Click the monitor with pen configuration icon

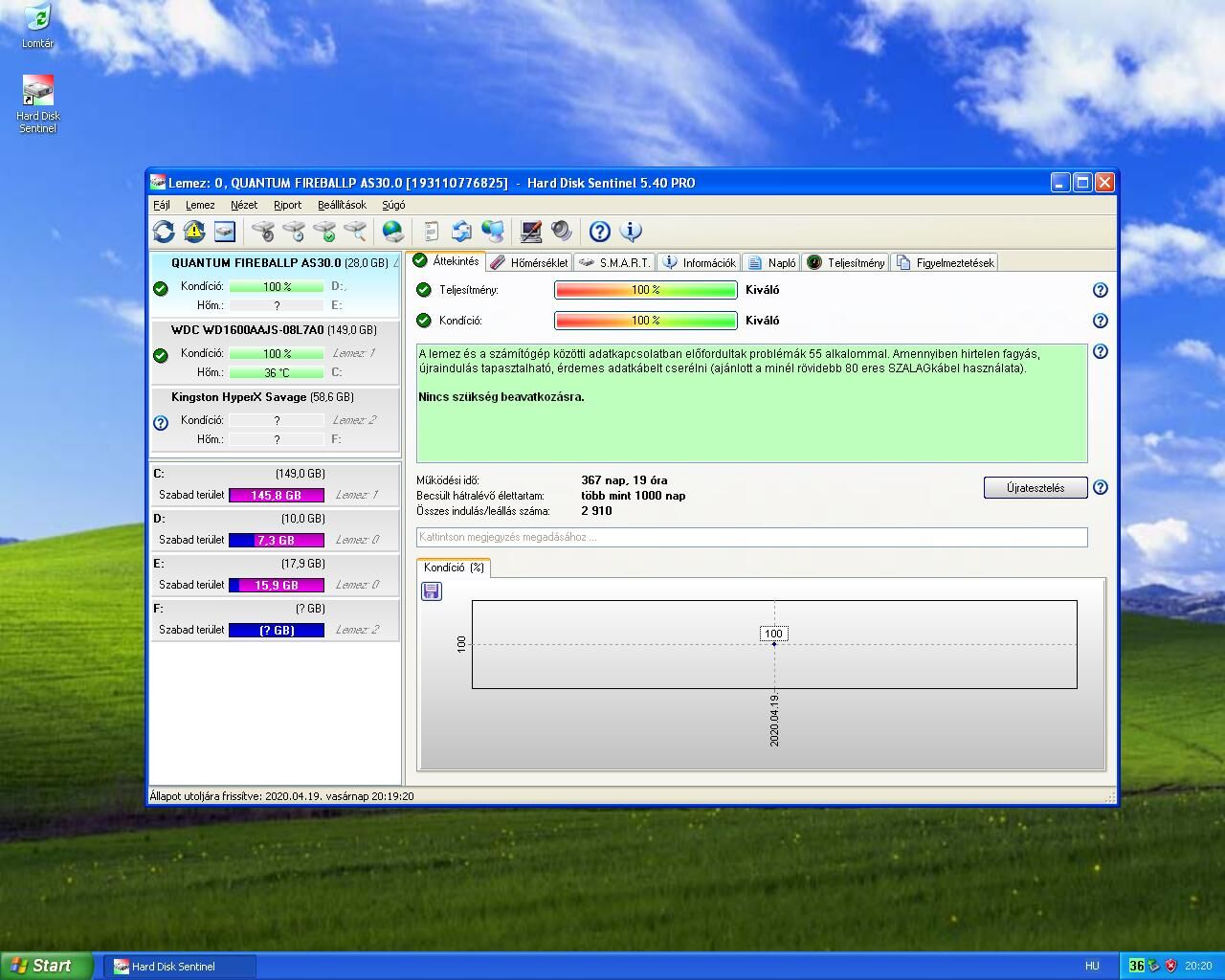[x=531, y=232]
